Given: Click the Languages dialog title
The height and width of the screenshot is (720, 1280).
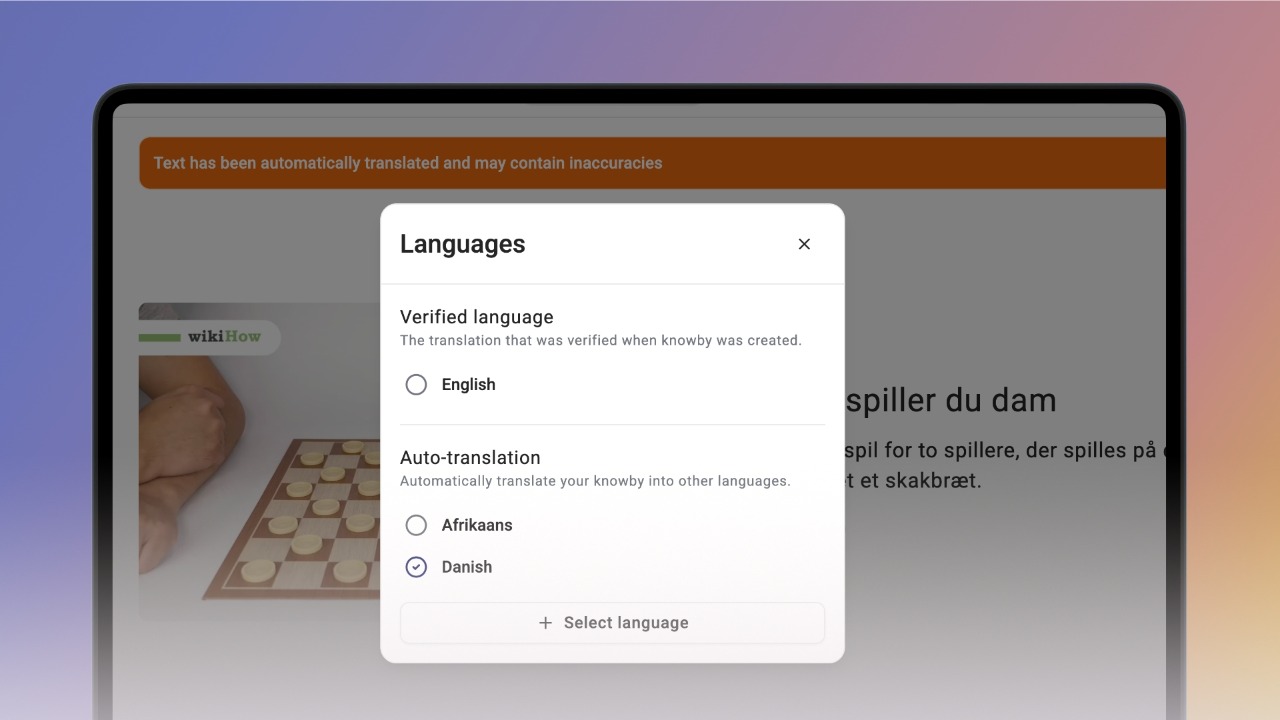Looking at the screenshot, I should pos(462,244).
